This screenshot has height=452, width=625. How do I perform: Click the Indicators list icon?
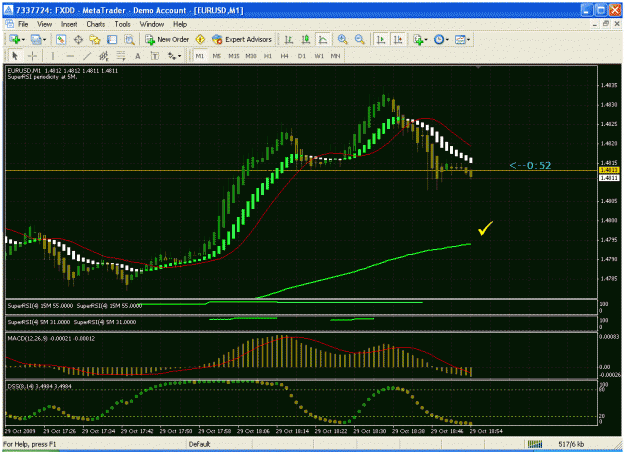coord(418,39)
